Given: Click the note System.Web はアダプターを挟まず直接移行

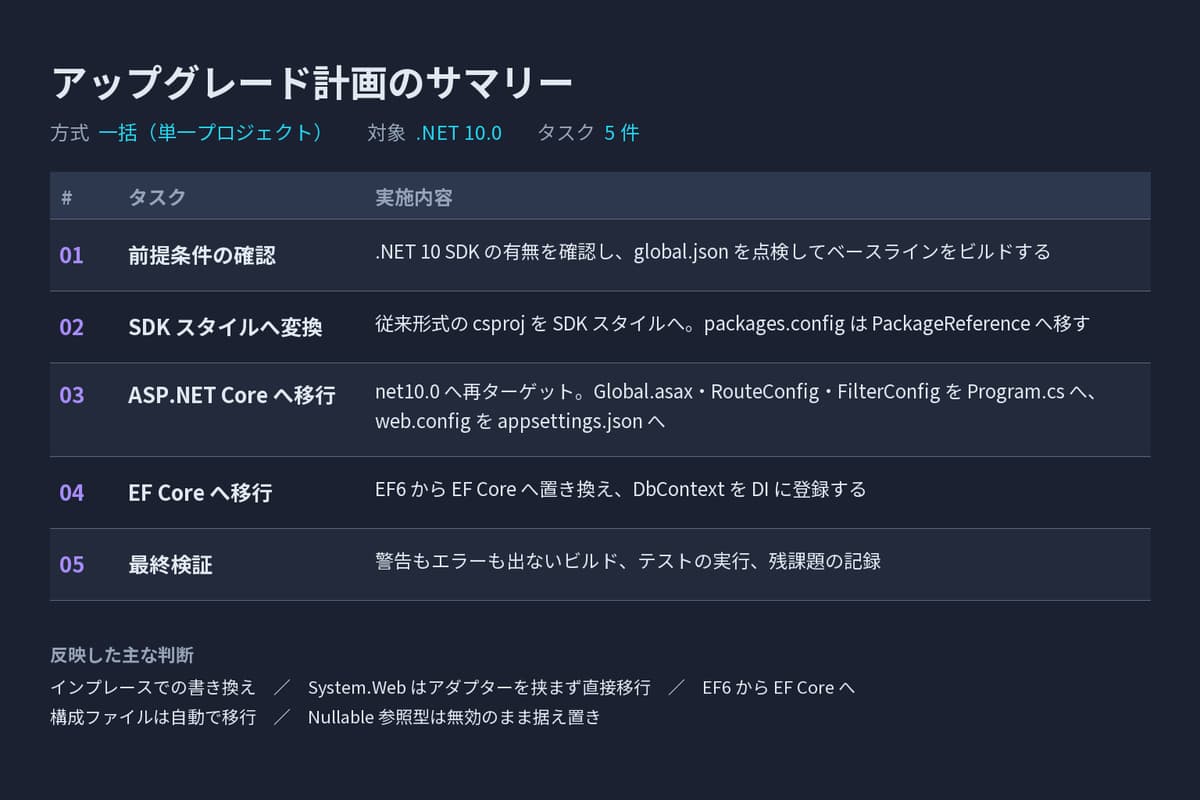Looking at the screenshot, I should coord(479,688).
